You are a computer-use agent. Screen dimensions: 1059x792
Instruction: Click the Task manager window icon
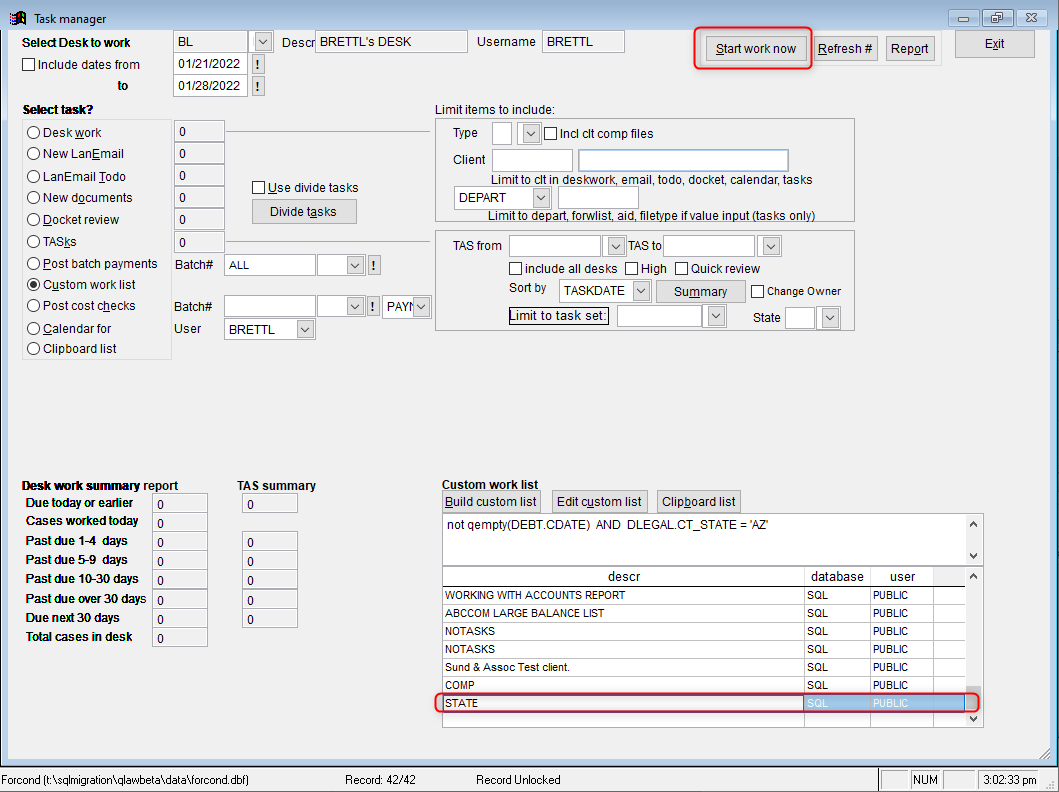click(x=18, y=18)
